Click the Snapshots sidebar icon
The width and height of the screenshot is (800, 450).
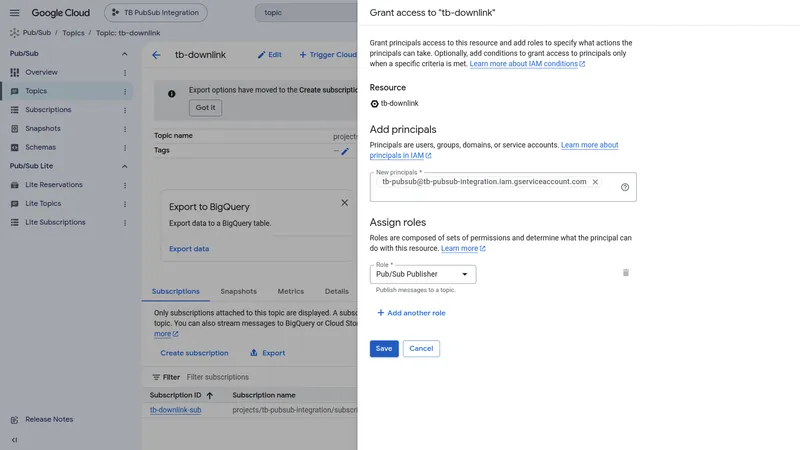point(14,129)
